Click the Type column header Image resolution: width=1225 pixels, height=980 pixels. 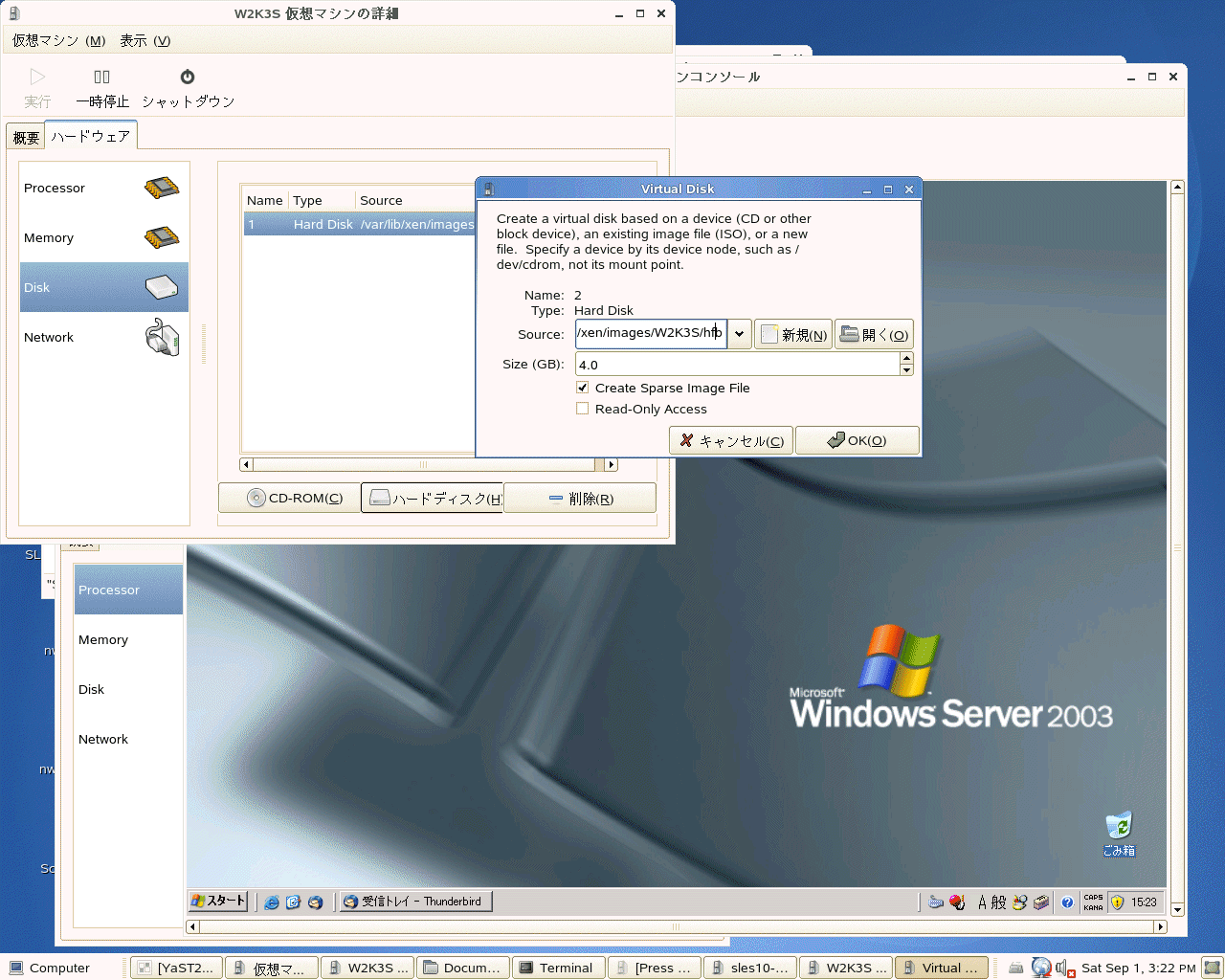(x=322, y=200)
